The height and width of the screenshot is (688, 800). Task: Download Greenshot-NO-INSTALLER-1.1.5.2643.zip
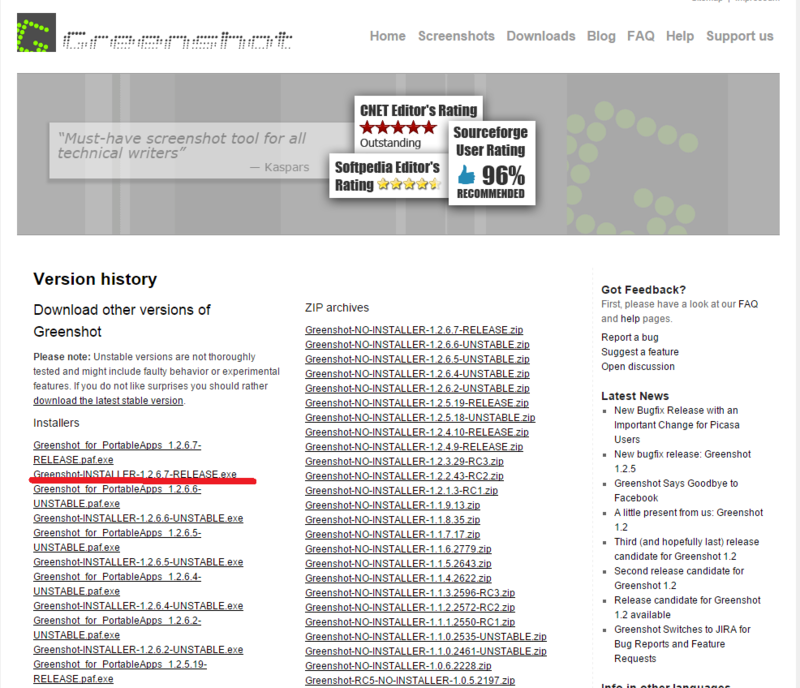click(x=398, y=563)
